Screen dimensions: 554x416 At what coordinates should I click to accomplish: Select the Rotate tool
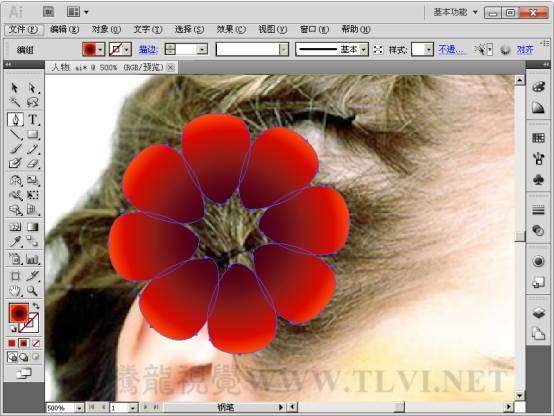(x=15, y=181)
